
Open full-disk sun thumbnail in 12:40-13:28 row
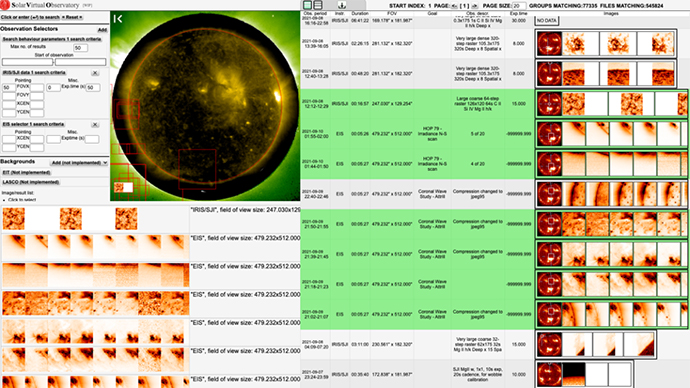pos(549,73)
